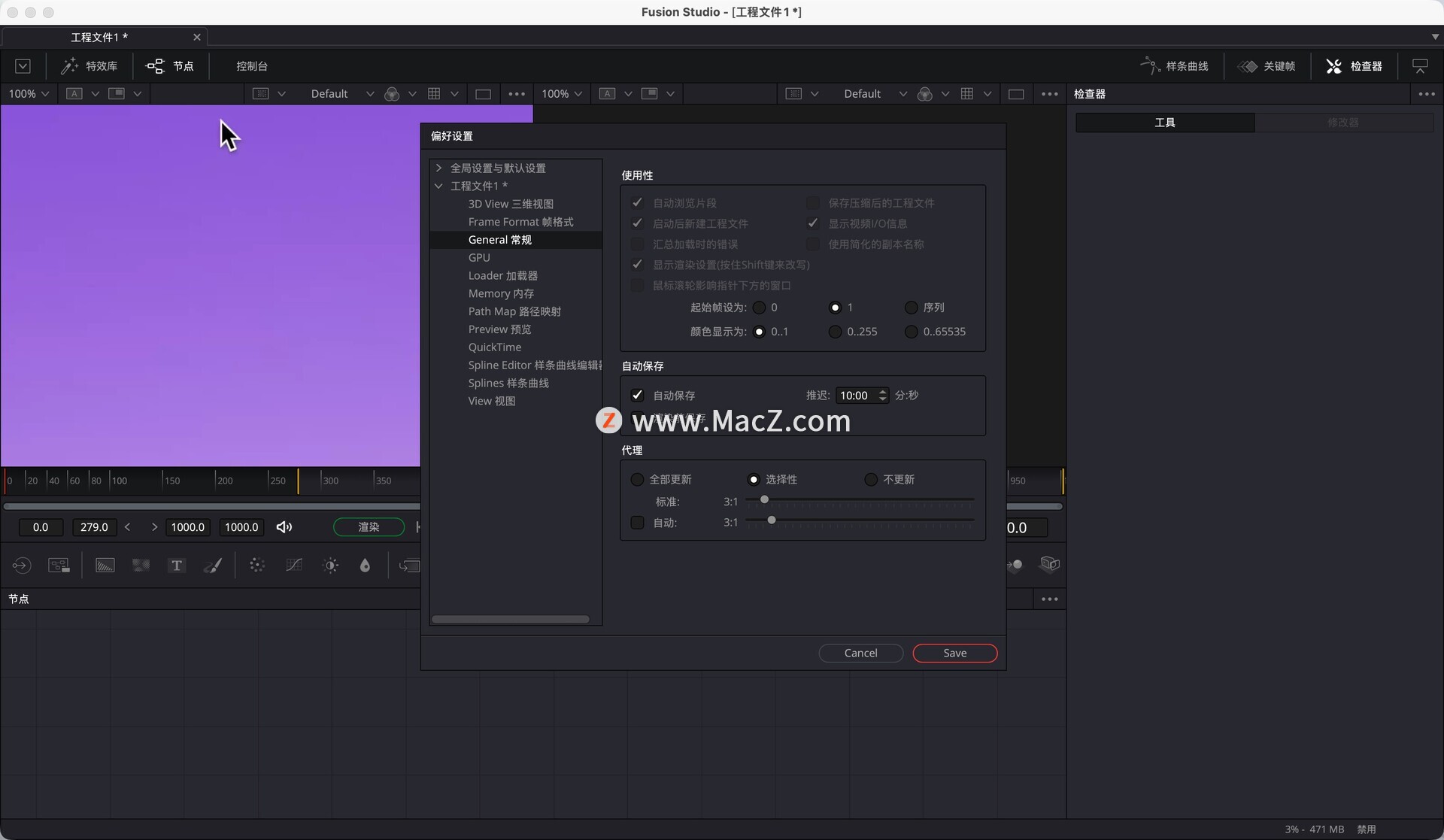Set start frame radio to 0
The width and height of the screenshot is (1444, 840).
tap(759, 308)
